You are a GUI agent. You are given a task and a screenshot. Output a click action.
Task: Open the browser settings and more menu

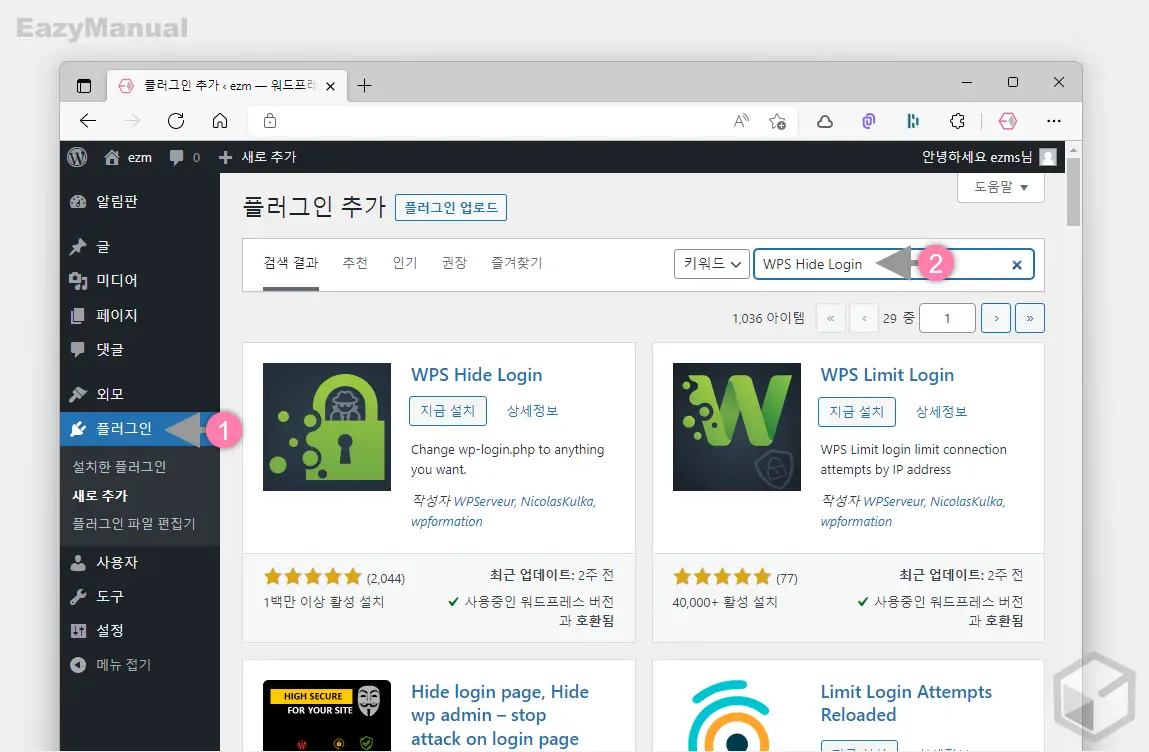pyautogui.click(x=1054, y=121)
